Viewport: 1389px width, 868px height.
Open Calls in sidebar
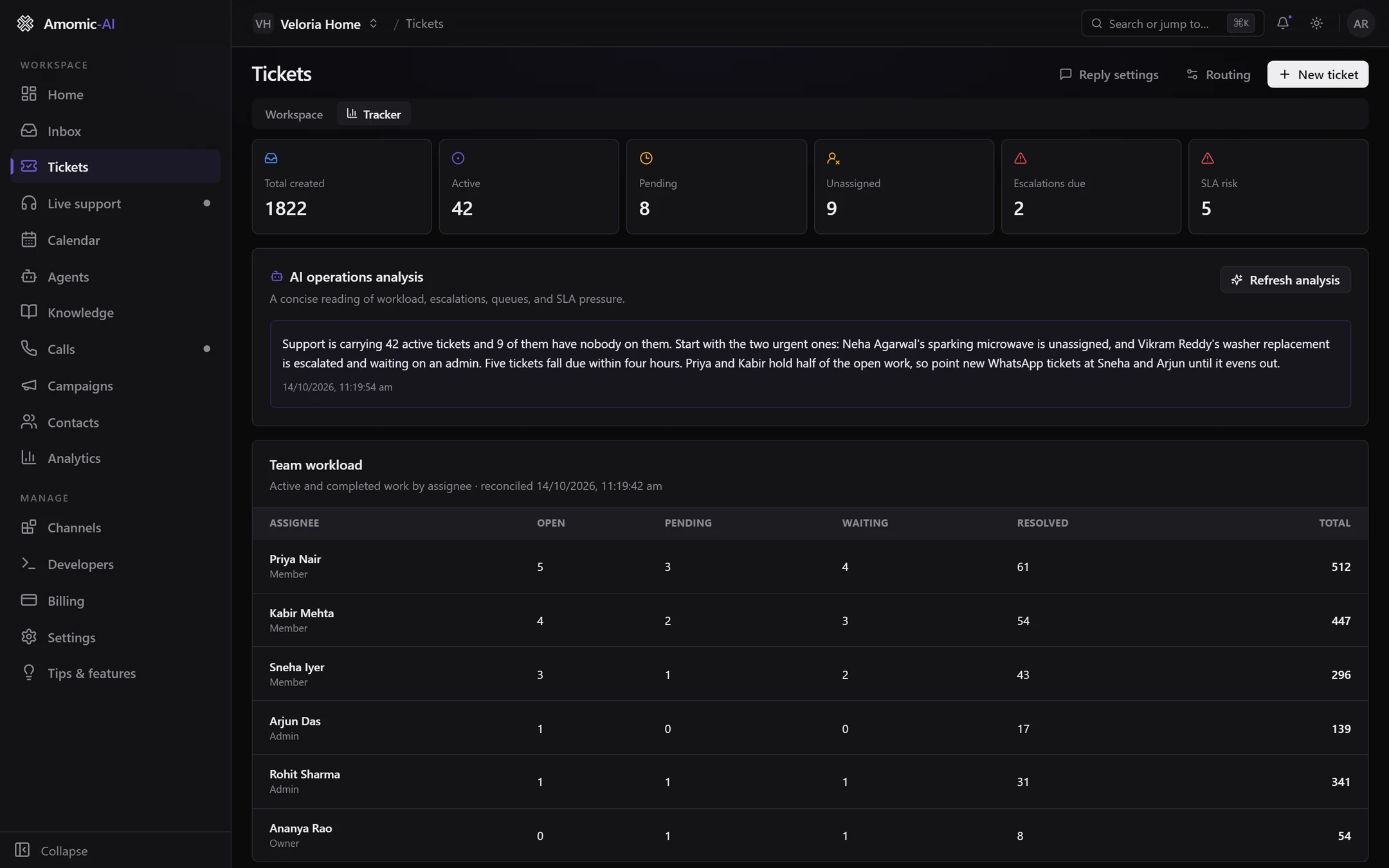click(116, 349)
